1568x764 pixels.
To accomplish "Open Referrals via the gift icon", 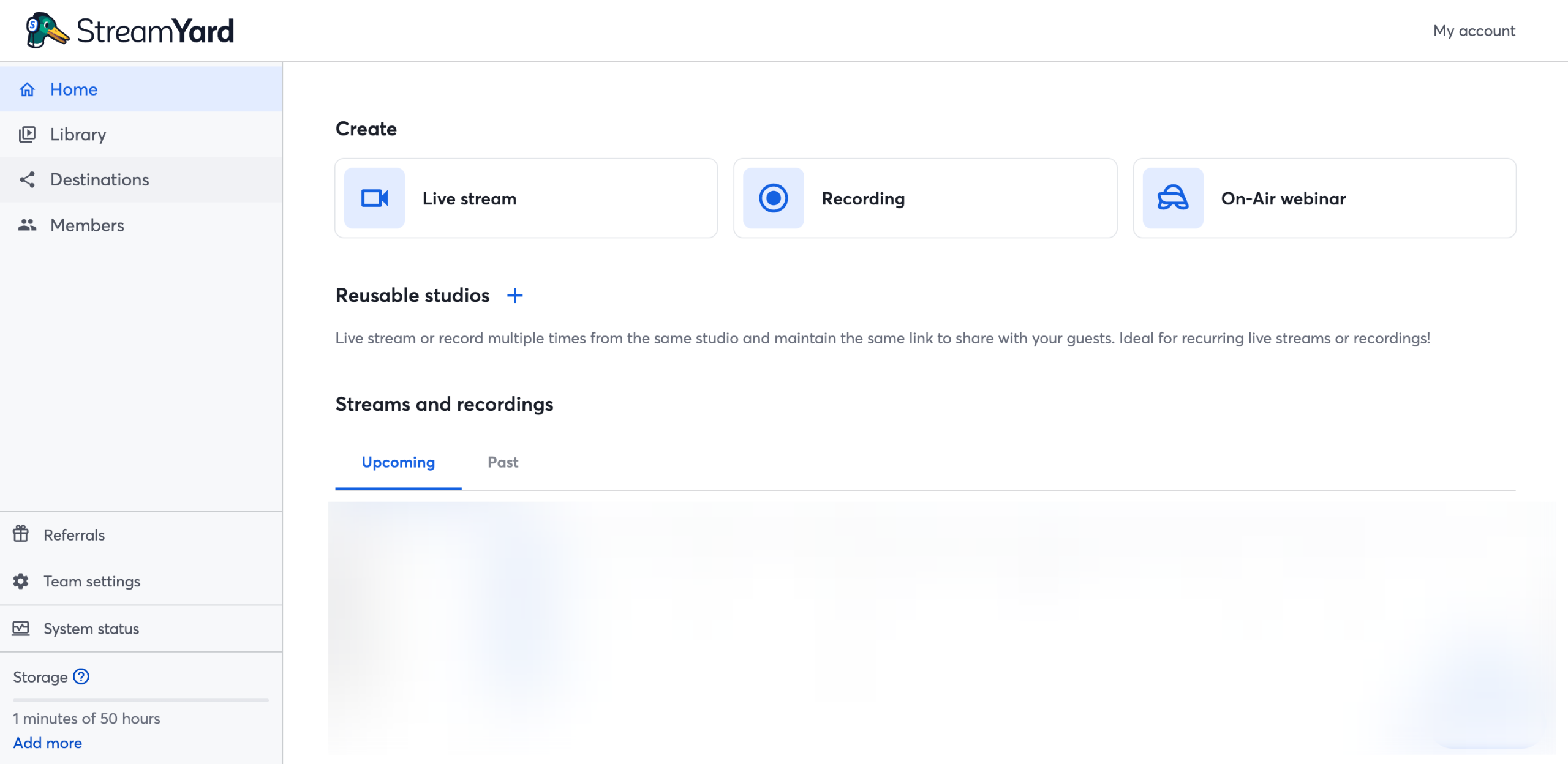I will (20, 534).
